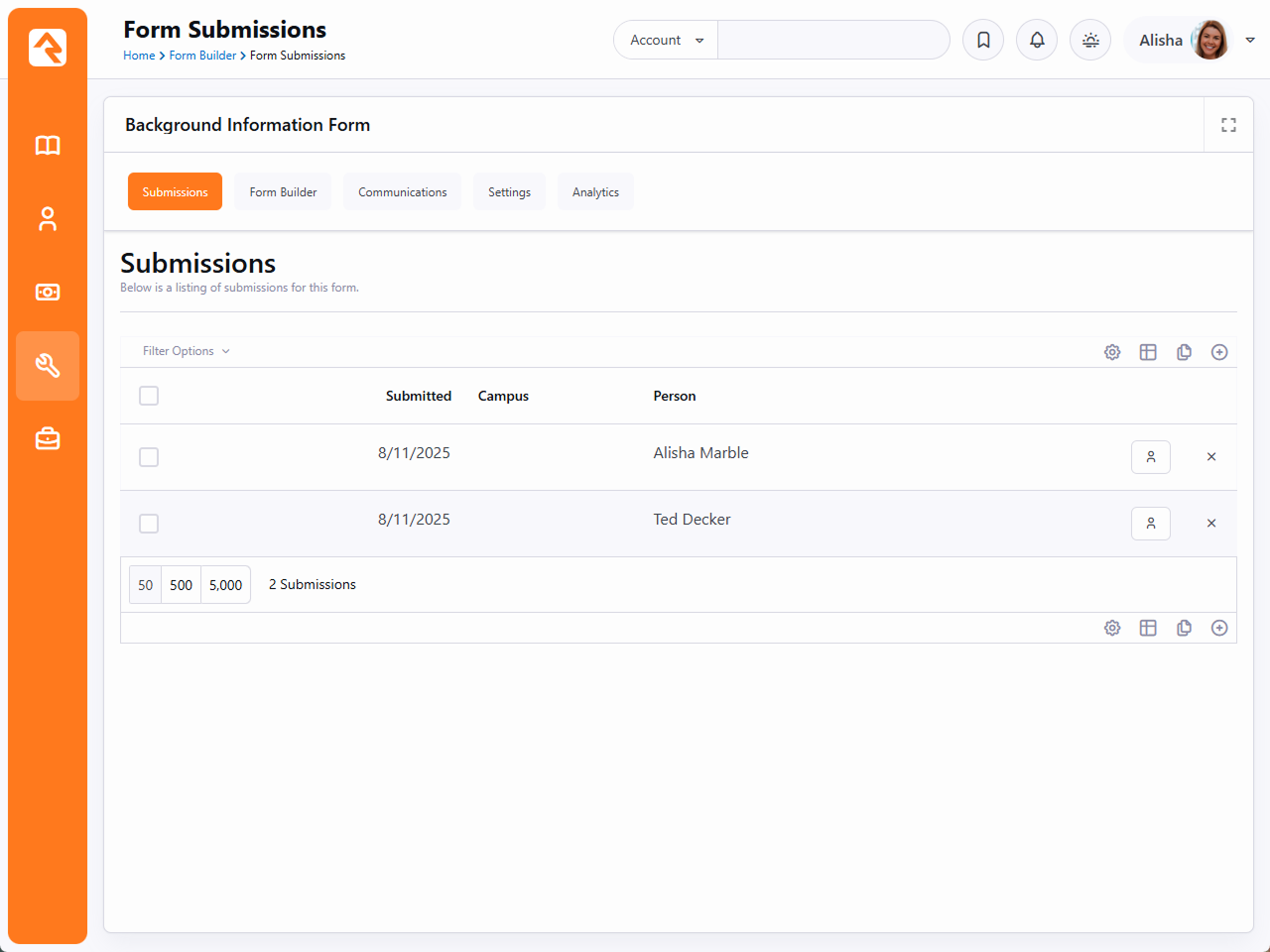
Task: View Alisha Marble's person profile icon
Action: click(x=1151, y=457)
